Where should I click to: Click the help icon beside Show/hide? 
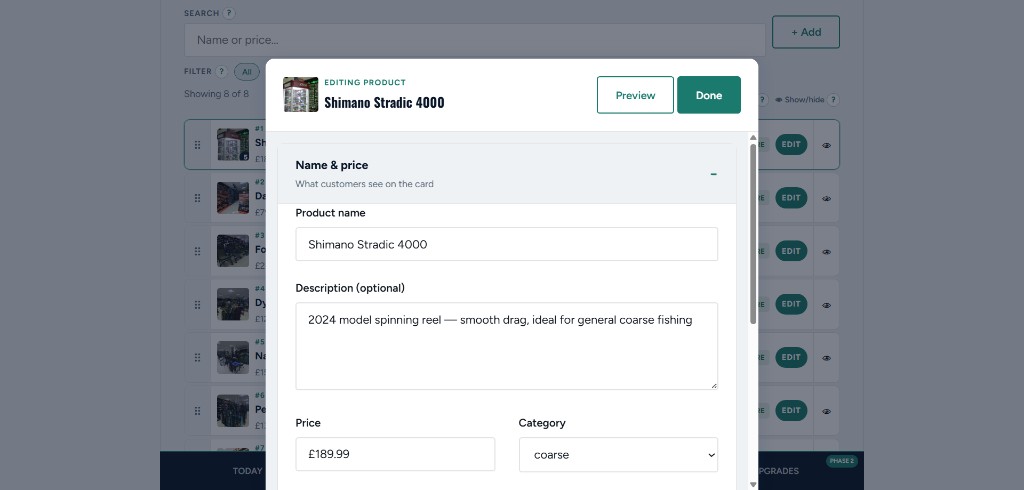point(833,100)
